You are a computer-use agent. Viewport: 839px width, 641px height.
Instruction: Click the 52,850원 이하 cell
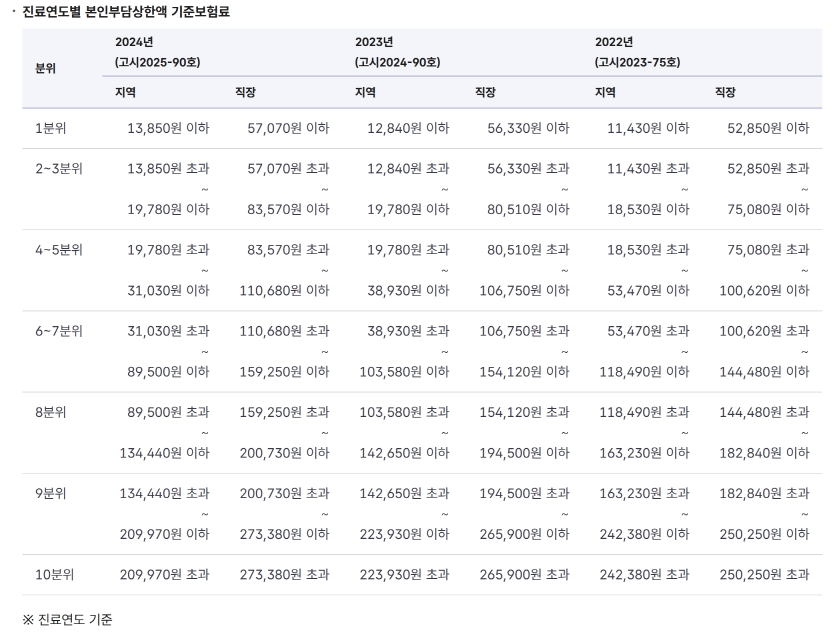(x=768, y=128)
